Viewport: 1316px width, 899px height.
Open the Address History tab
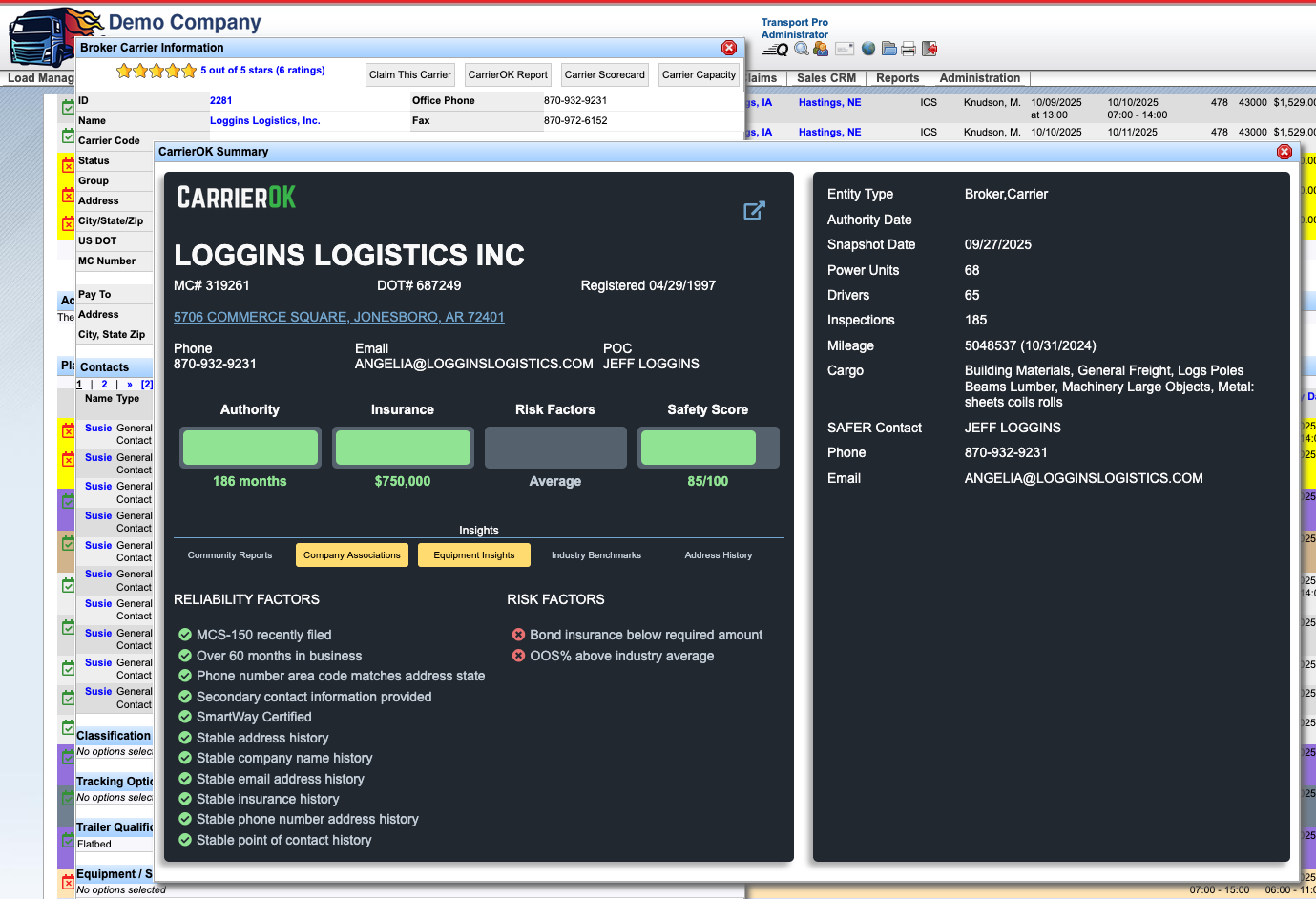[719, 555]
